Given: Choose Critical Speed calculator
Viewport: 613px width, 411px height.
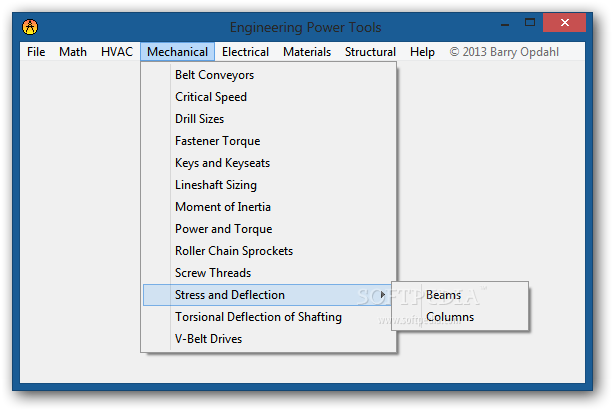Looking at the screenshot, I should coord(269,97).
